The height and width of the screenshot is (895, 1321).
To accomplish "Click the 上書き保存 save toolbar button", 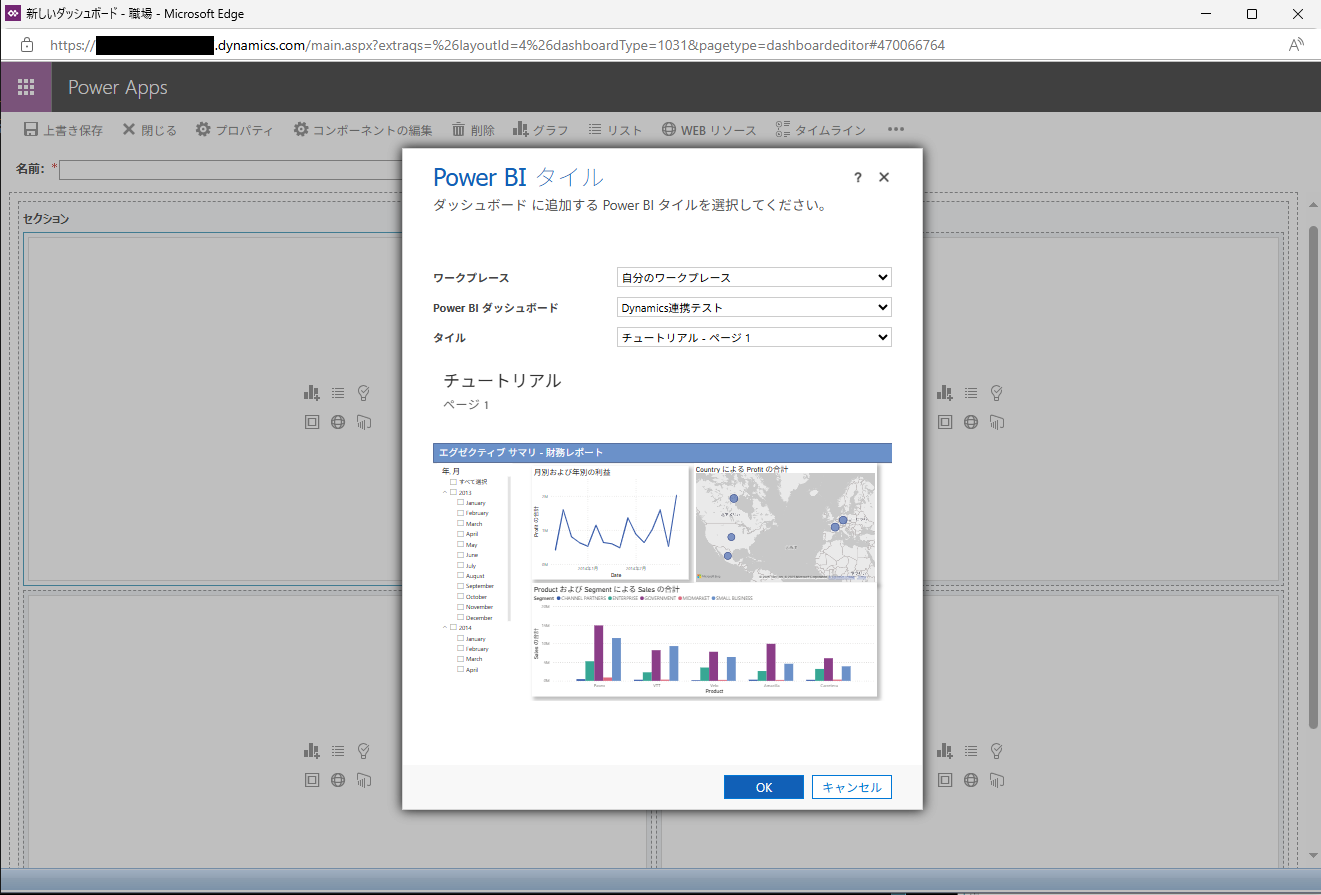I will coord(63,130).
